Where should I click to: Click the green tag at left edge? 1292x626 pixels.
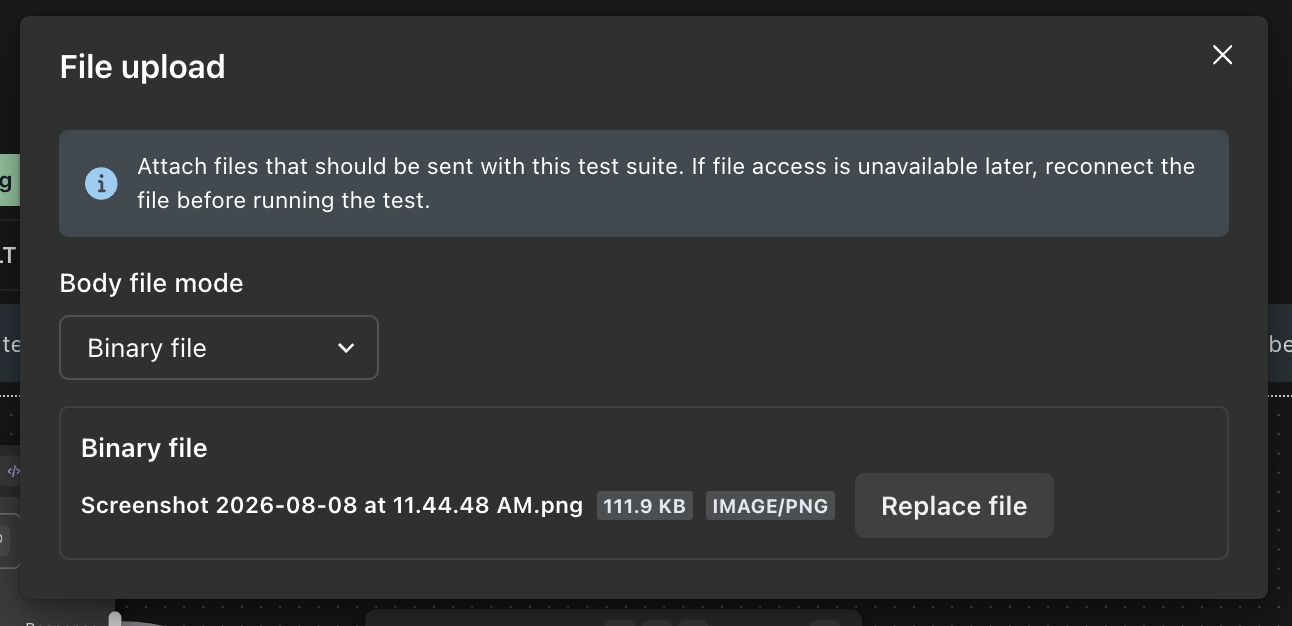point(9,181)
